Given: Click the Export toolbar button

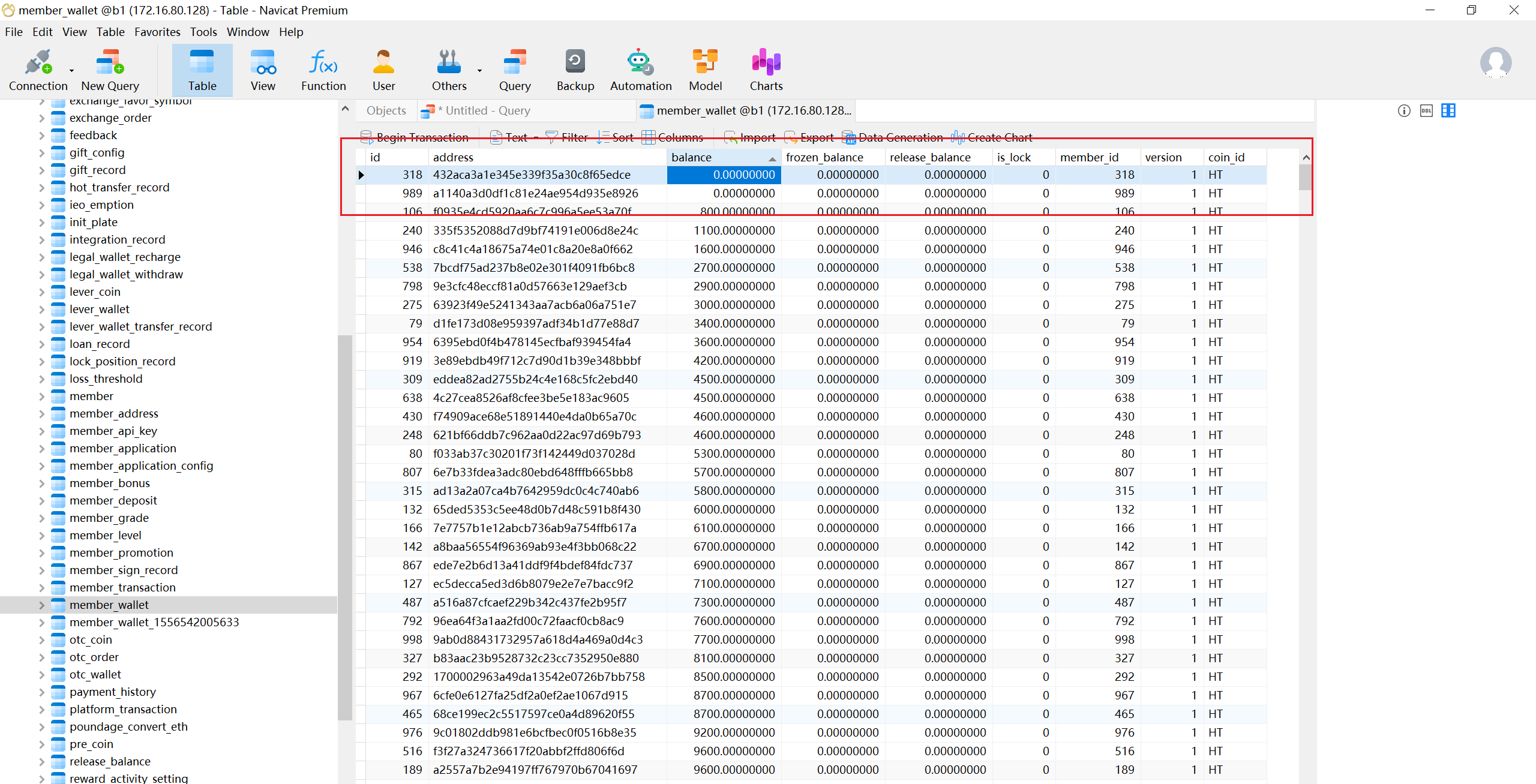Looking at the screenshot, I should (809, 137).
